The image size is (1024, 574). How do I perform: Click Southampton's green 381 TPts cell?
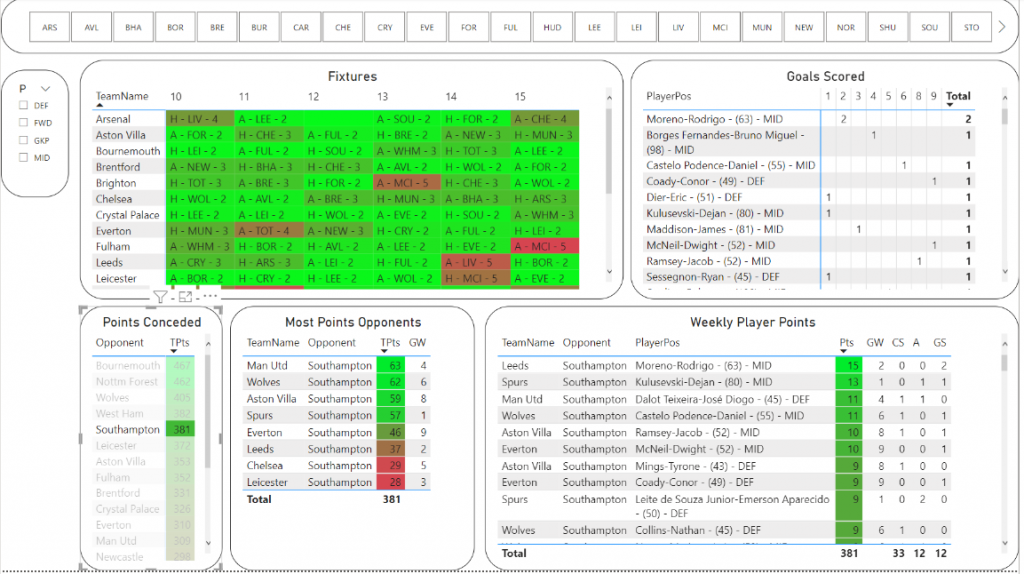pos(181,430)
